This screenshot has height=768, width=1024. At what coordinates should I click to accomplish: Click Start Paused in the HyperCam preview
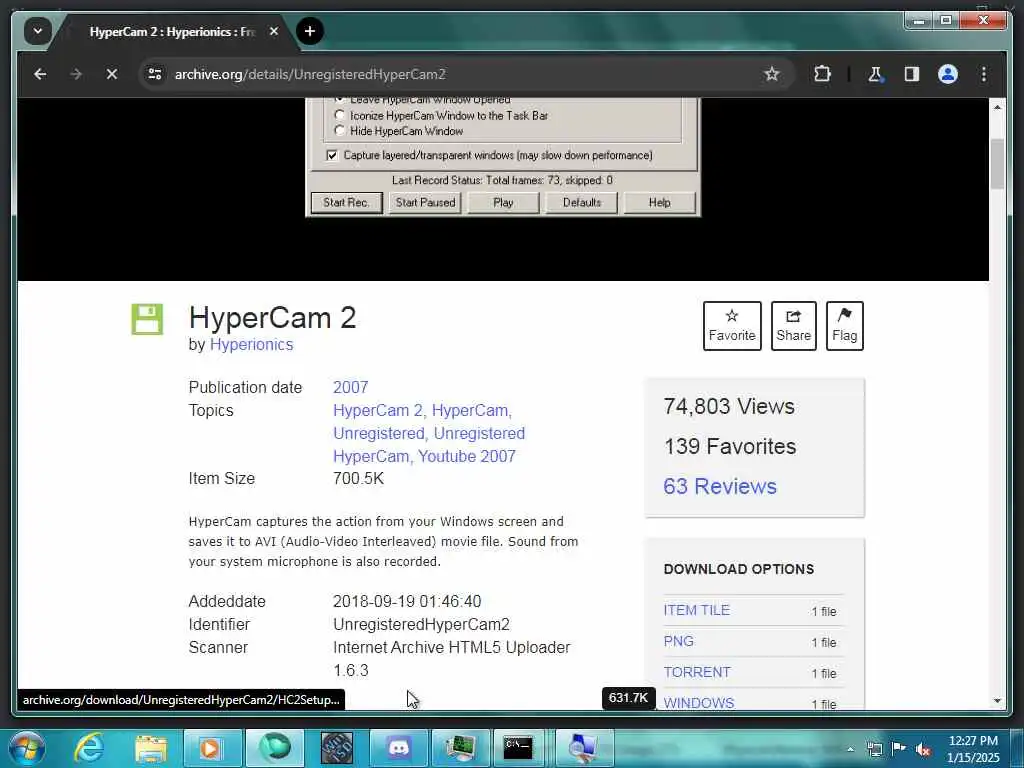coord(425,202)
